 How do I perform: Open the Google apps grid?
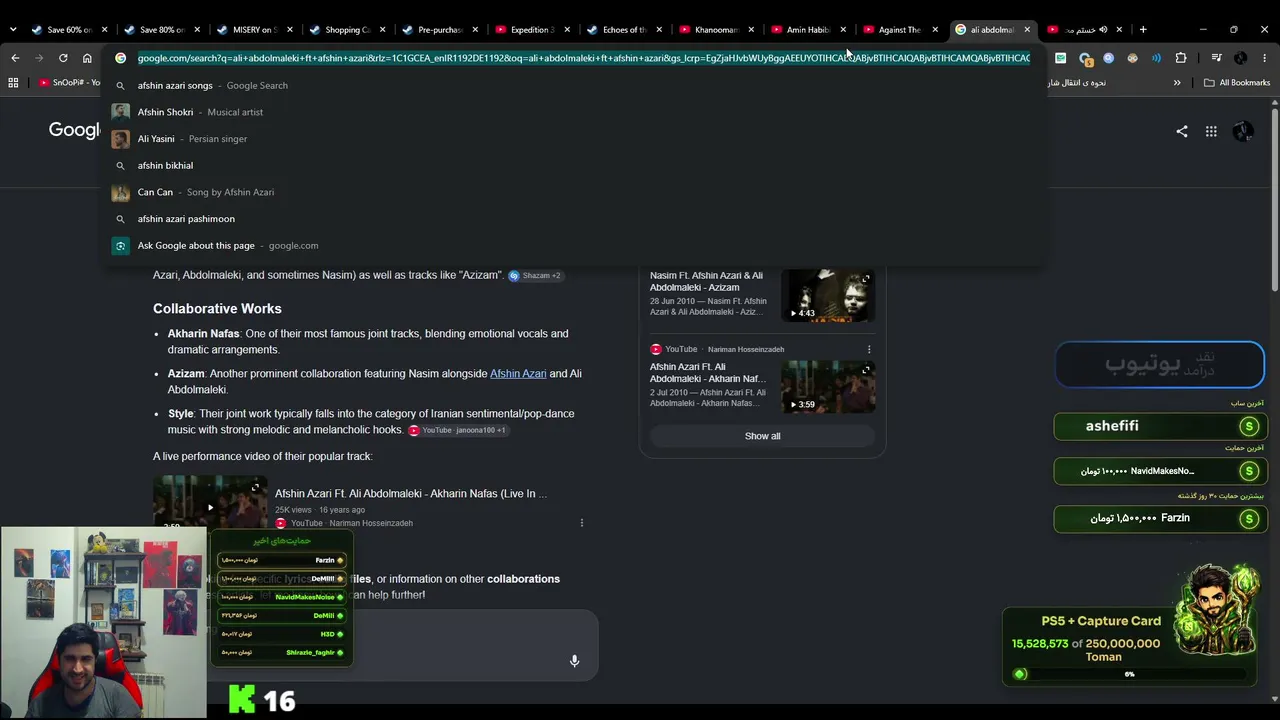coord(1211,131)
